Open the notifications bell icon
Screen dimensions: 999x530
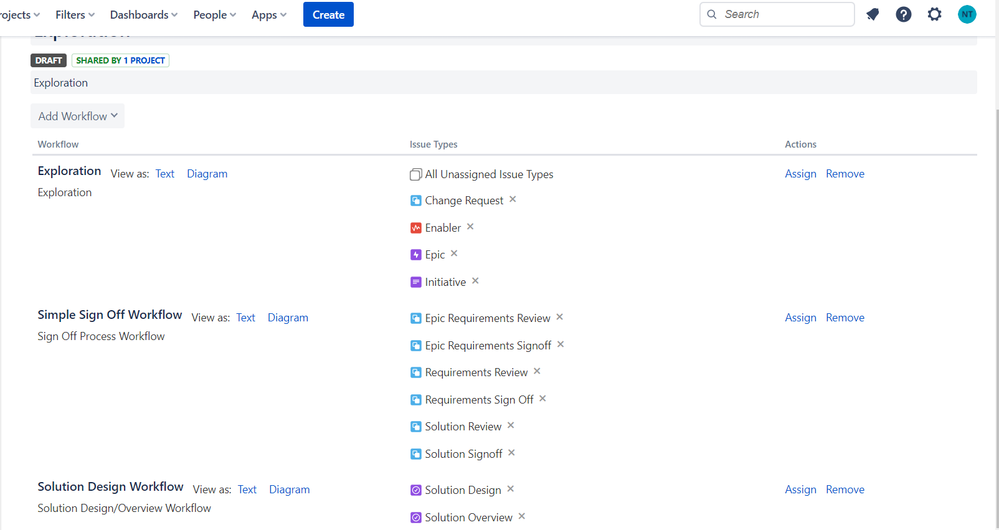click(x=873, y=14)
